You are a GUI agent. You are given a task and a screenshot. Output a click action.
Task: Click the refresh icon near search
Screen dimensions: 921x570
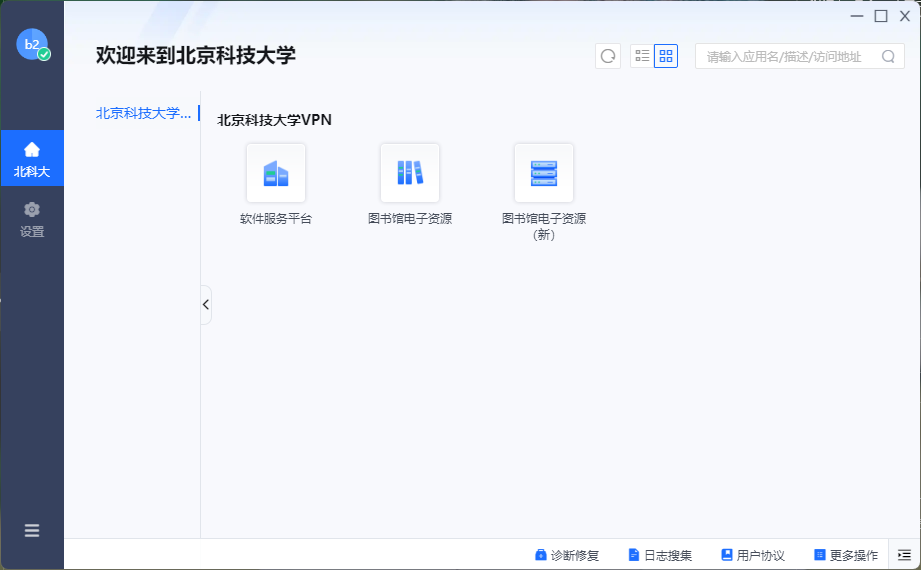pyautogui.click(x=608, y=56)
